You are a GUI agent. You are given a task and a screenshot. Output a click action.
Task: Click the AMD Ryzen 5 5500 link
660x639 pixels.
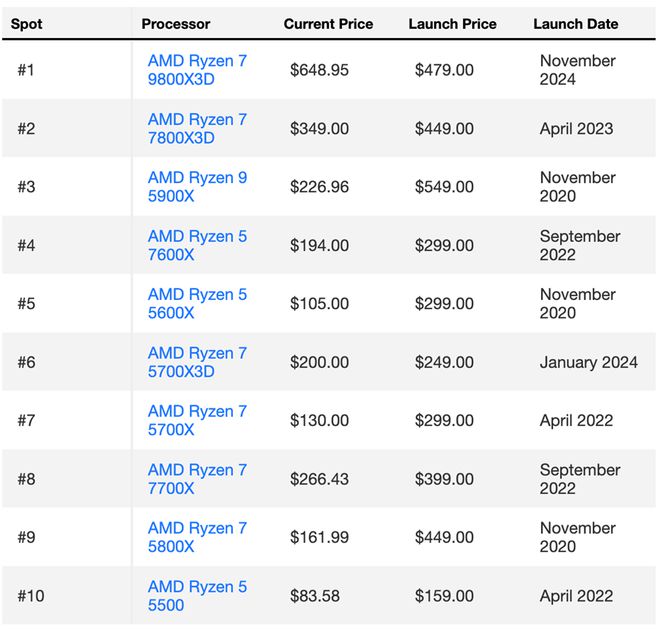pos(197,596)
